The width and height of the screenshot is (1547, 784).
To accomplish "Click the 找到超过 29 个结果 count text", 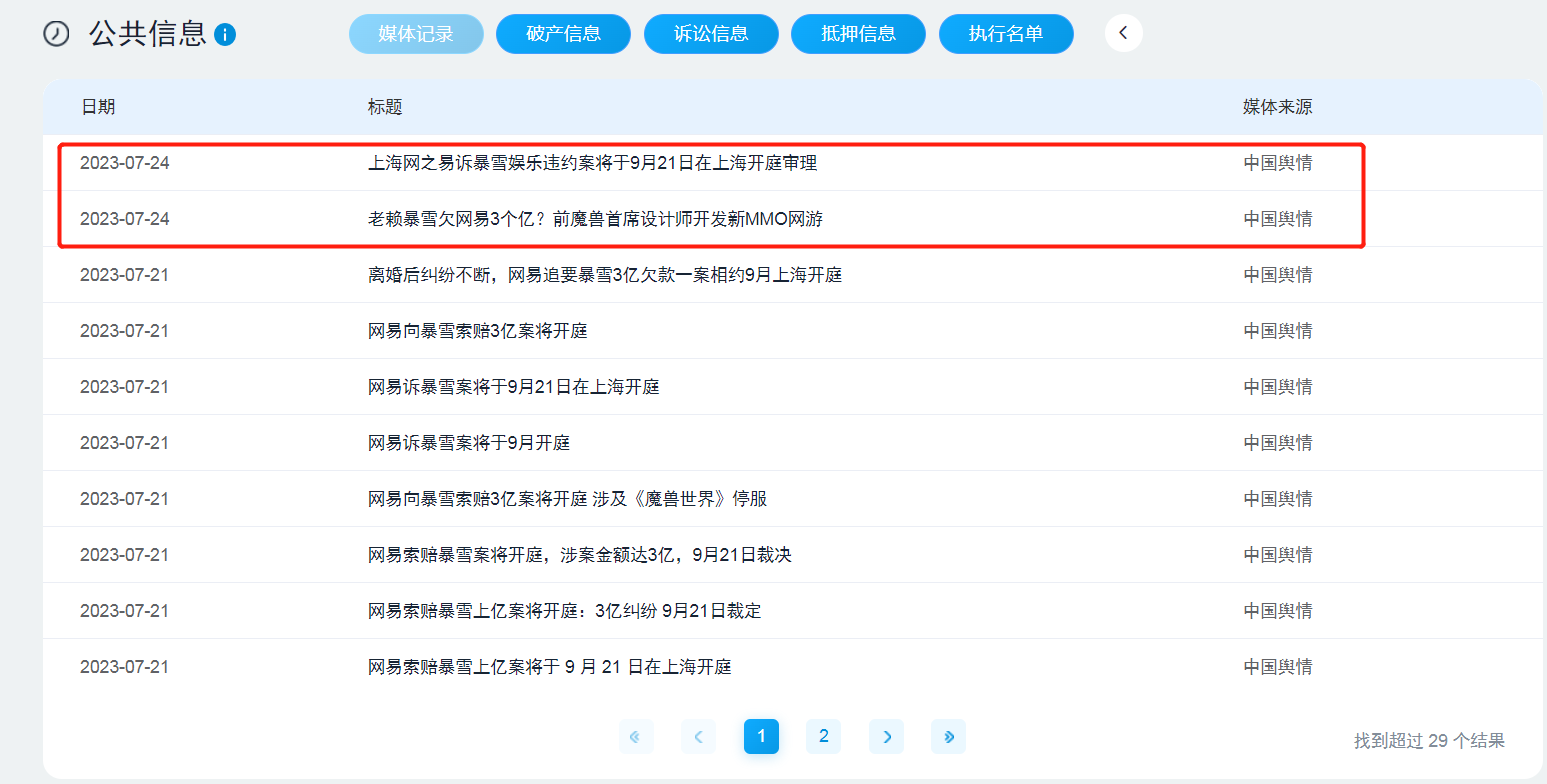I will coord(1429,741).
